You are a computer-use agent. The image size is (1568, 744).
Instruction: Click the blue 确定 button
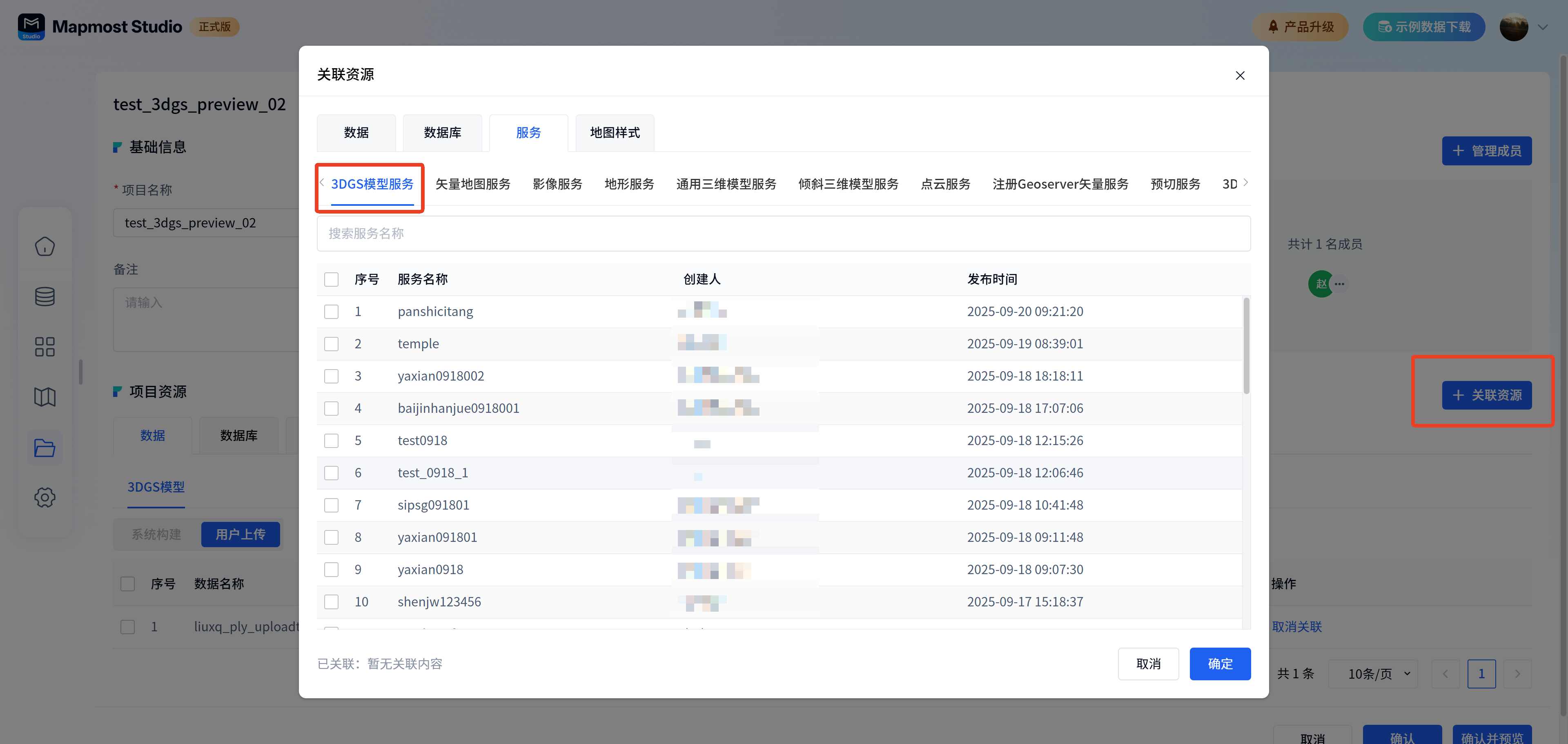click(x=1220, y=664)
